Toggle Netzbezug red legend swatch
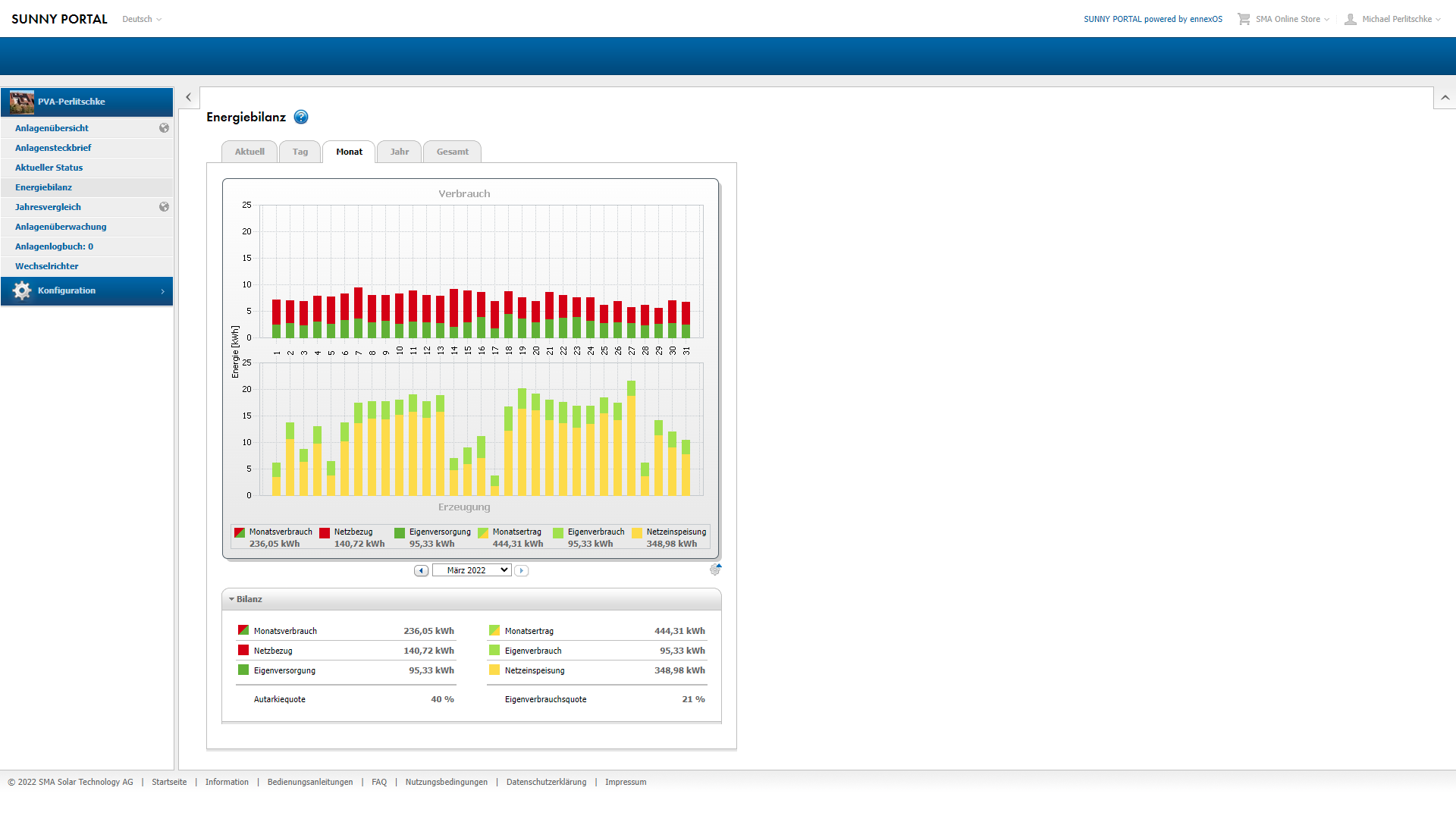 [x=325, y=532]
